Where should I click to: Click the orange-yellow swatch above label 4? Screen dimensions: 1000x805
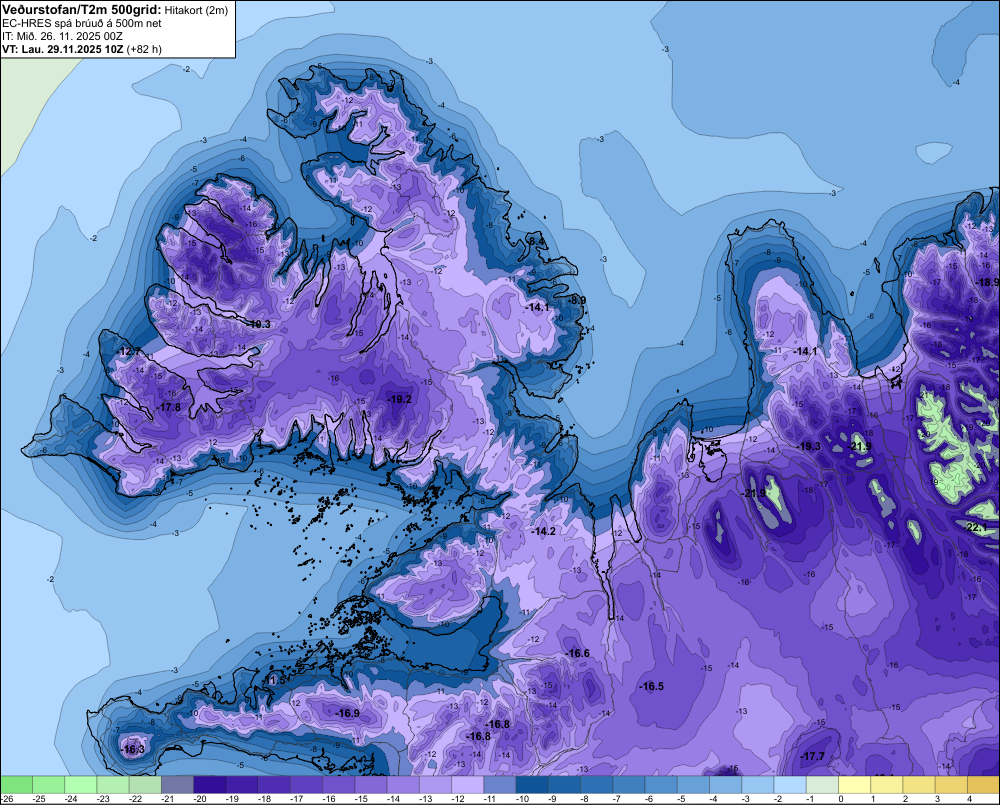(x=983, y=784)
